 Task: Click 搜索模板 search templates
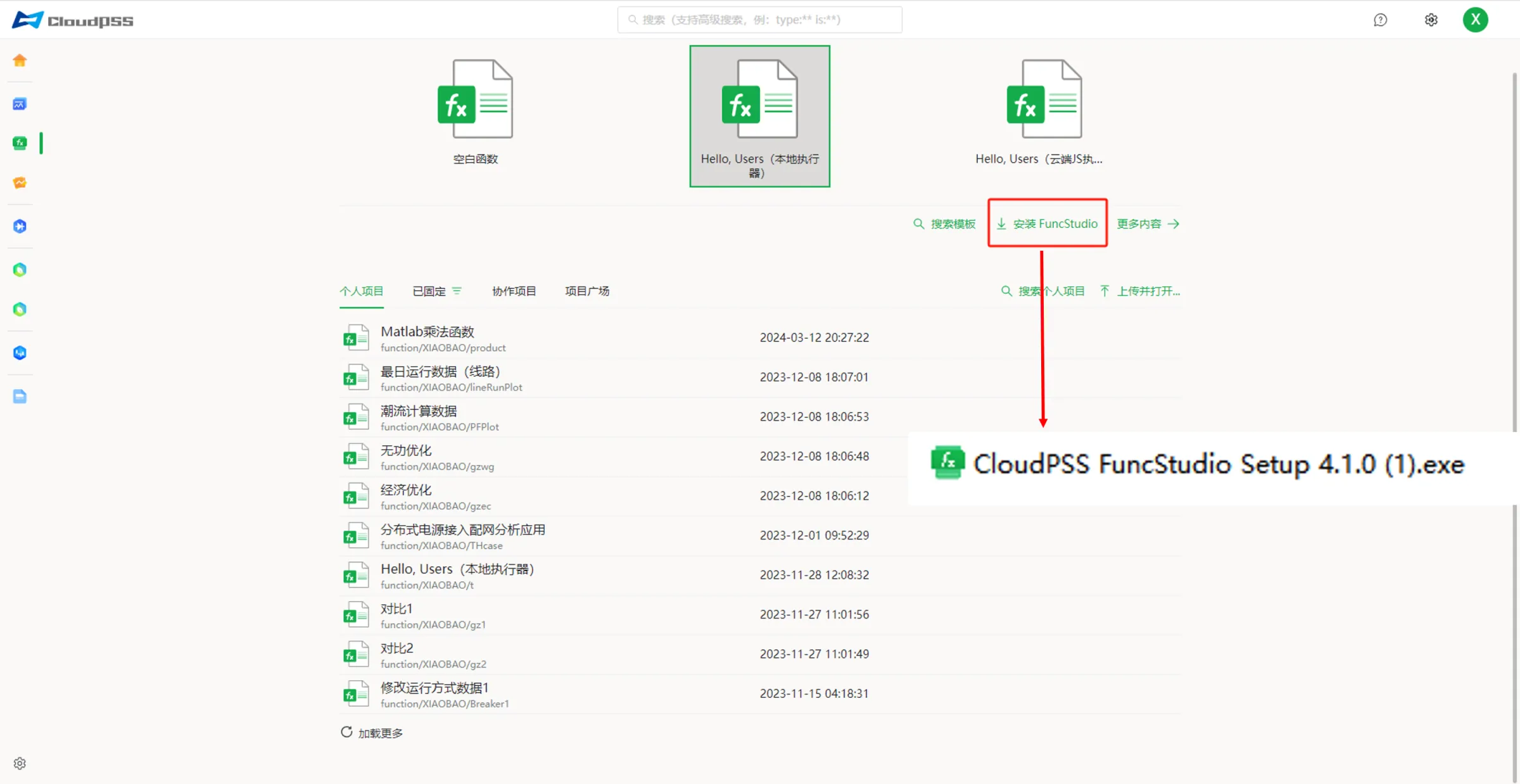tap(944, 224)
